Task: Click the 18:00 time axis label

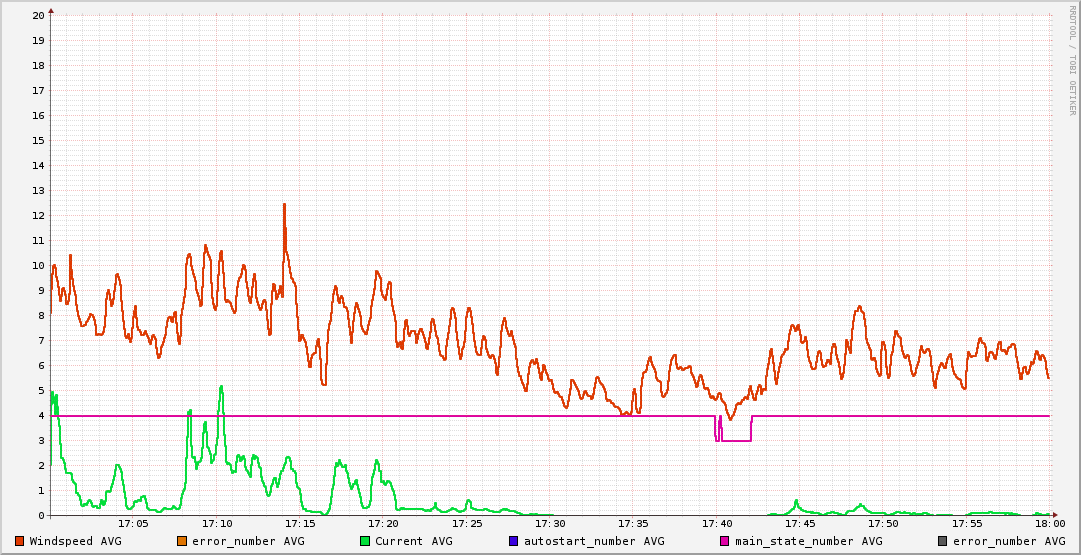Action: (1049, 523)
